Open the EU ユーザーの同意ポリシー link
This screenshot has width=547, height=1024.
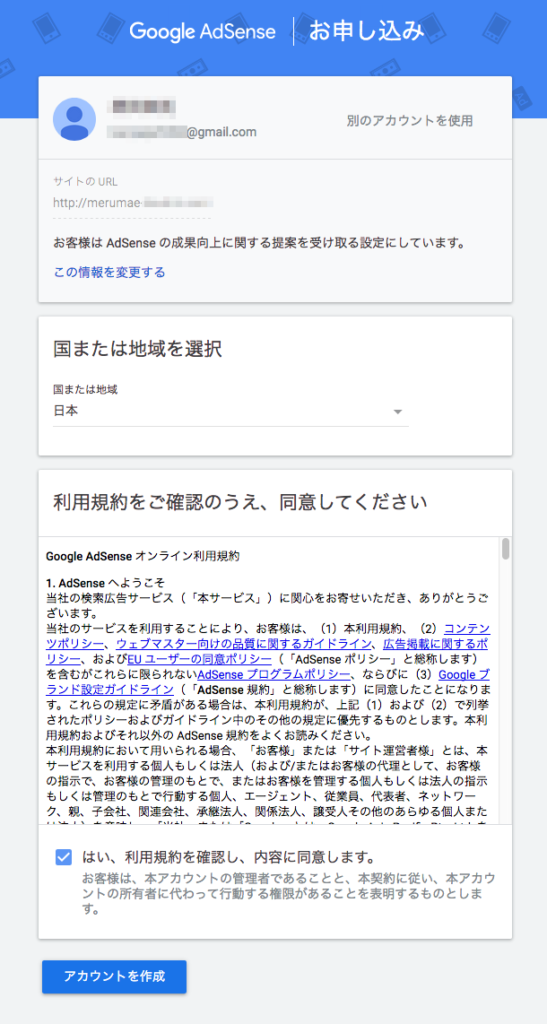(199, 658)
